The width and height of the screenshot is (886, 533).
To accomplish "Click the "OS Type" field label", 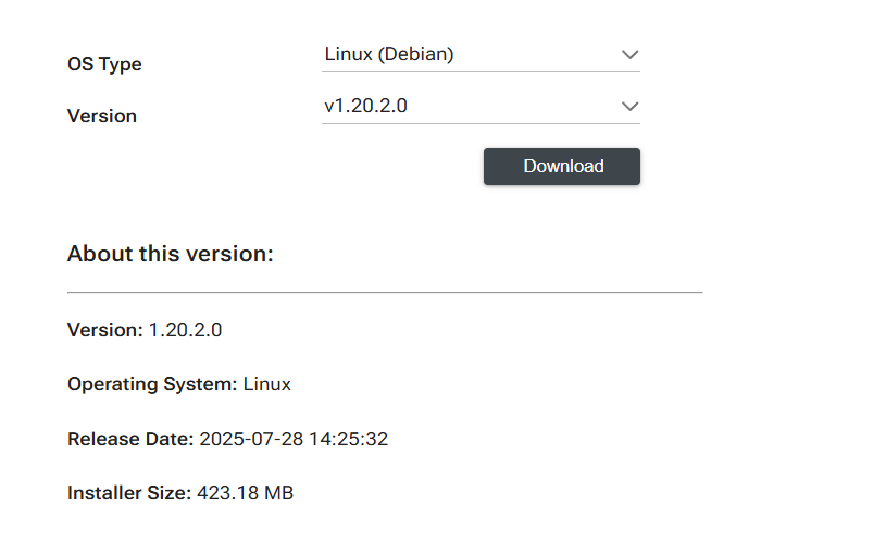I will pyautogui.click(x=104, y=64).
